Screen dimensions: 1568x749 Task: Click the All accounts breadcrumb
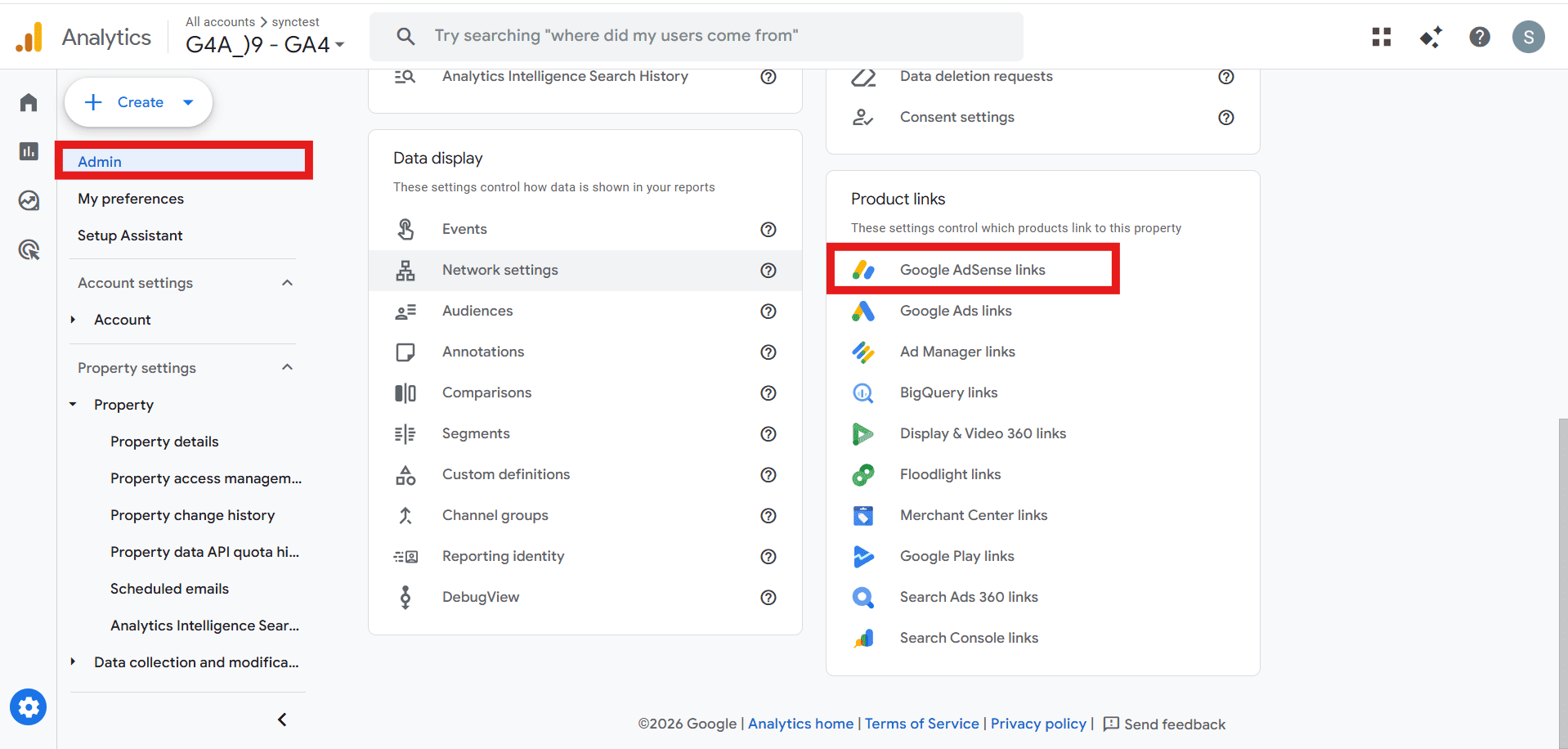pos(220,22)
